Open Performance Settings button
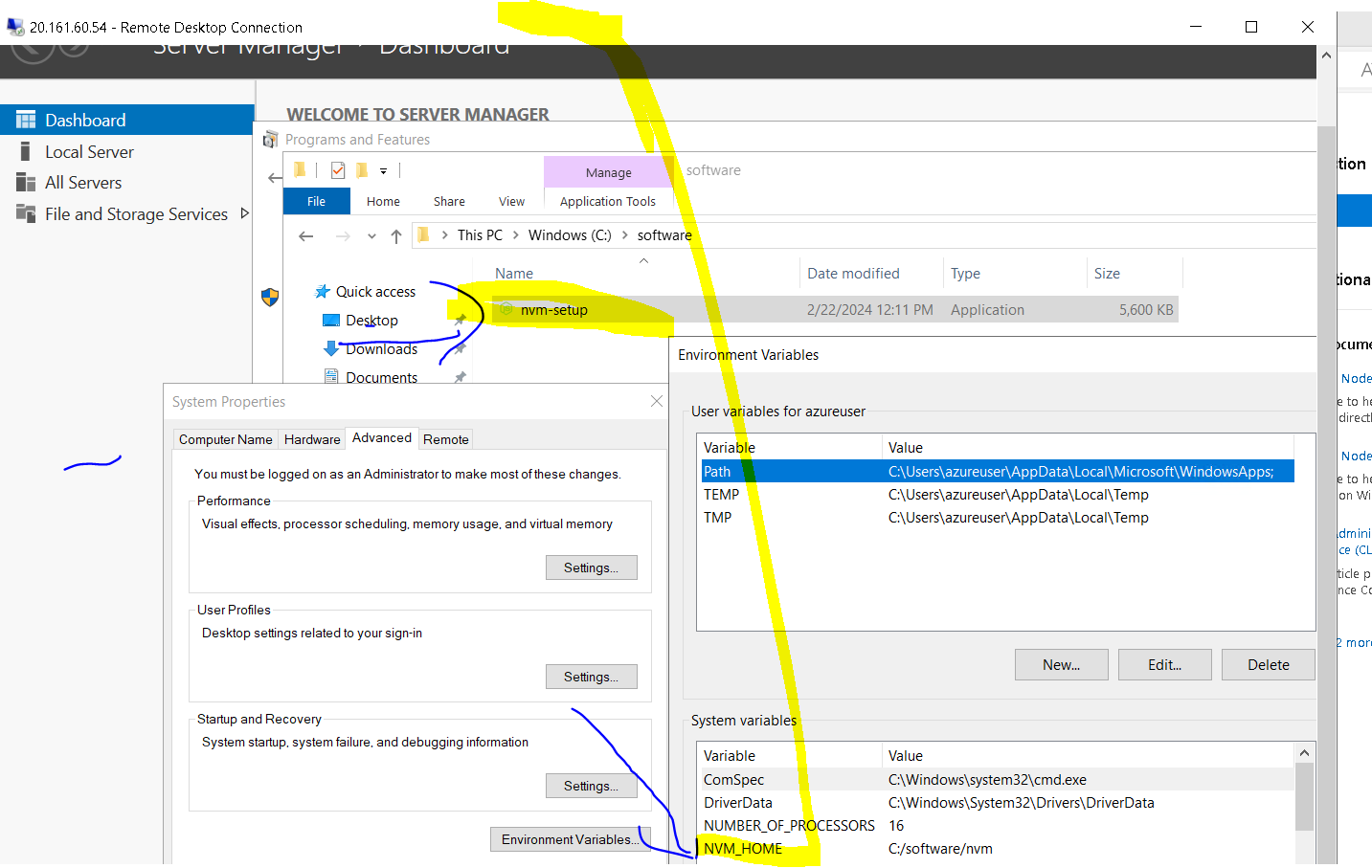This screenshot has height=868, width=1372. pyautogui.click(x=592, y=568)
